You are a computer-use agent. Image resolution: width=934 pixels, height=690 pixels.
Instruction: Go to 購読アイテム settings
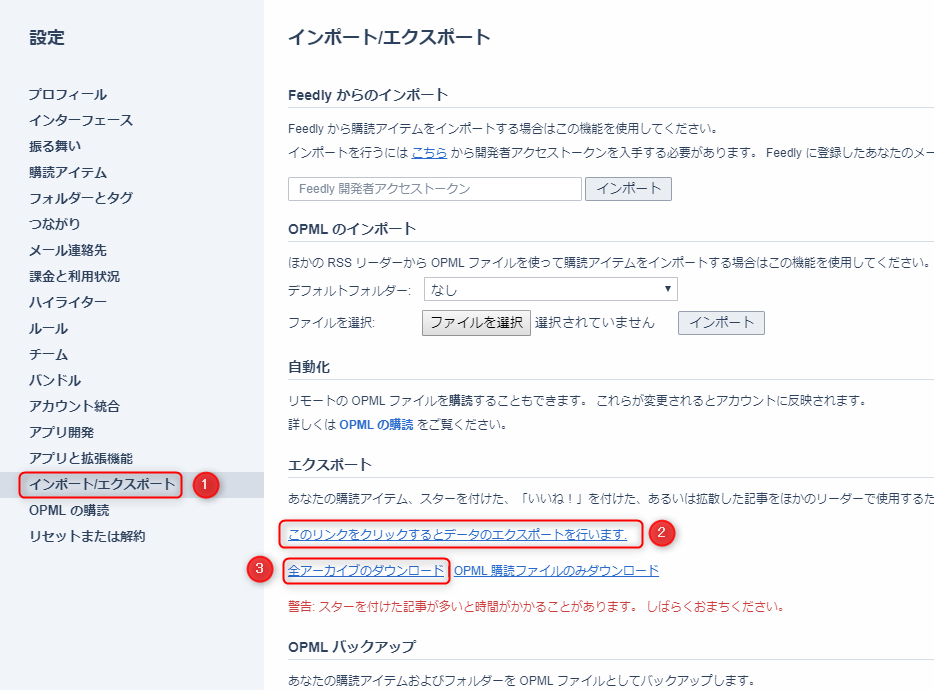pyautogui.click(x=68, y=172)
